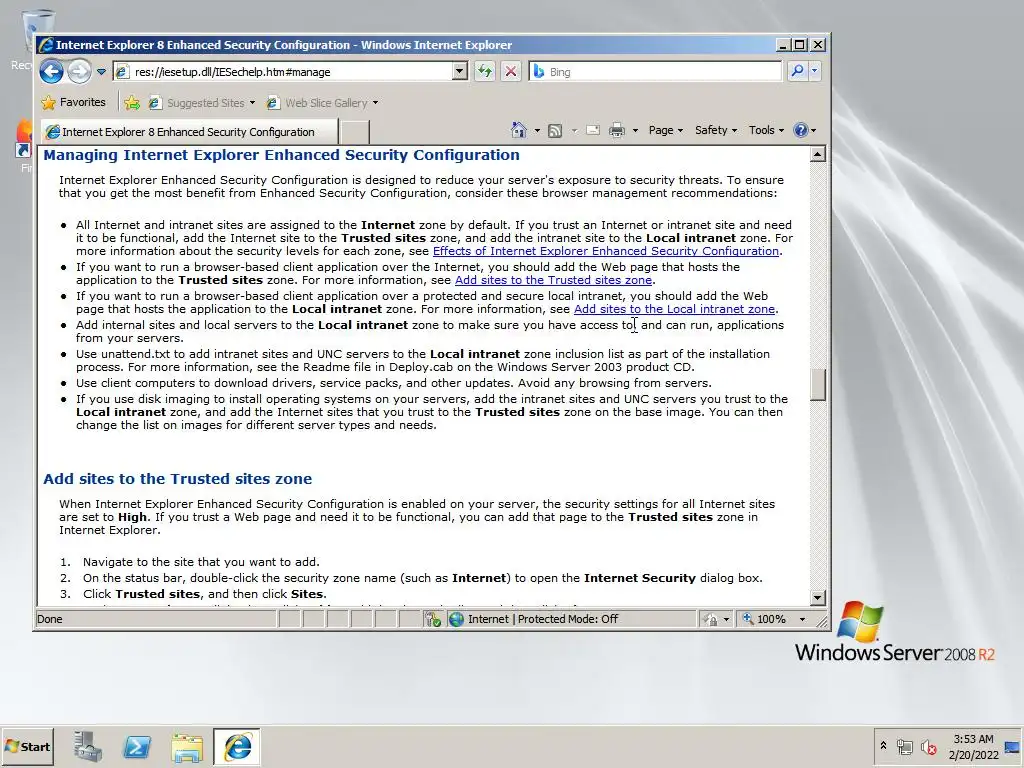Refresh the page with the green arrows icon
This screenshot has height=768, width=1024.
pos(485,71)
